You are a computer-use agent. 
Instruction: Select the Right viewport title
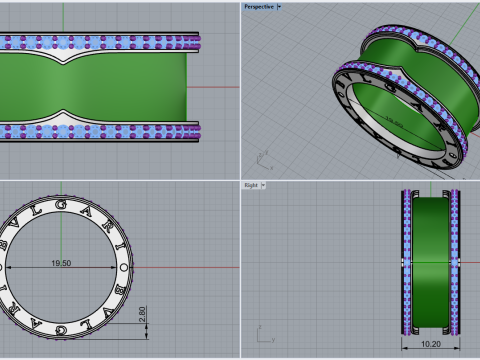click(251, 185)
